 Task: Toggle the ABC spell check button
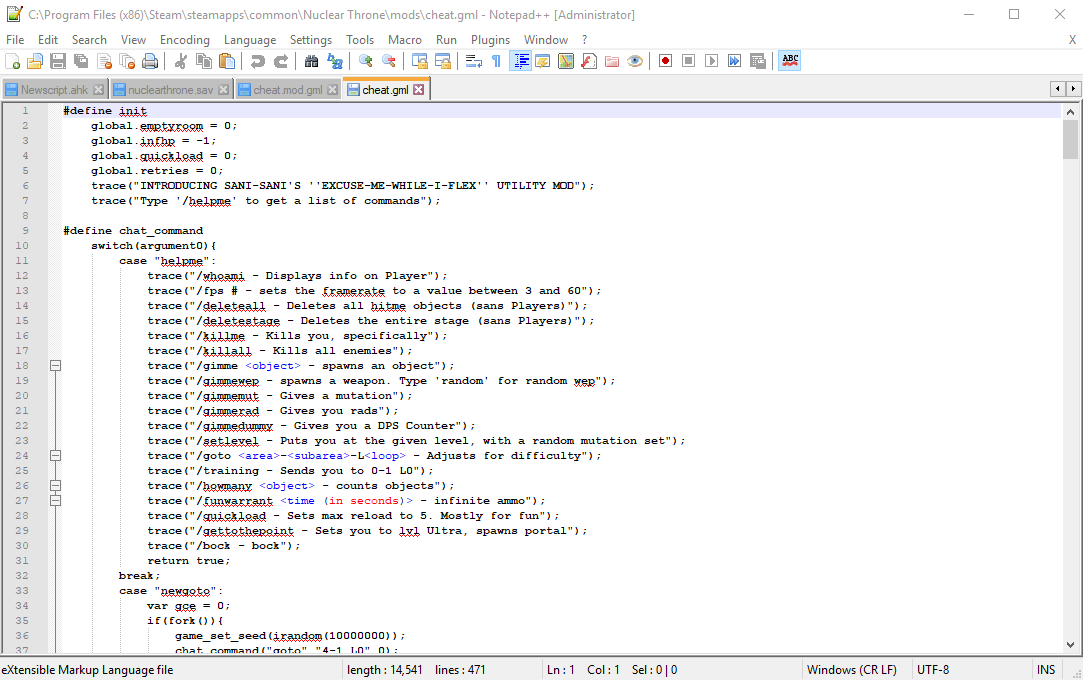pyautogui.click(x=790, y=61)
